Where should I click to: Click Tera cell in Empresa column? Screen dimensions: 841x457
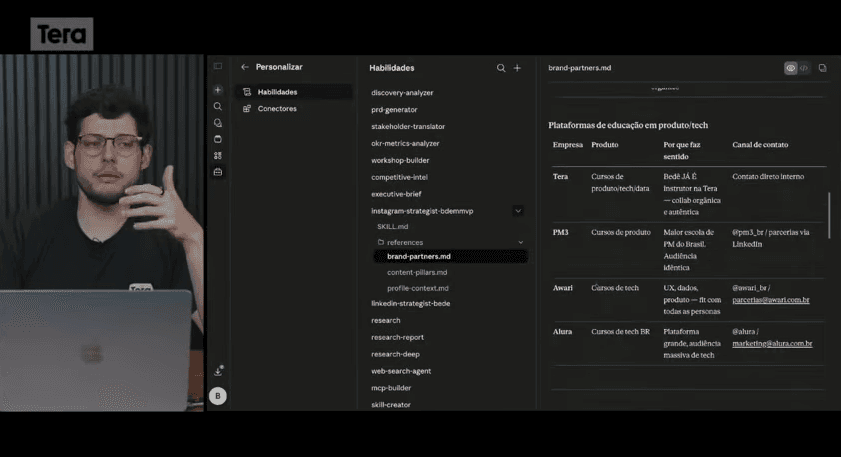560,176
